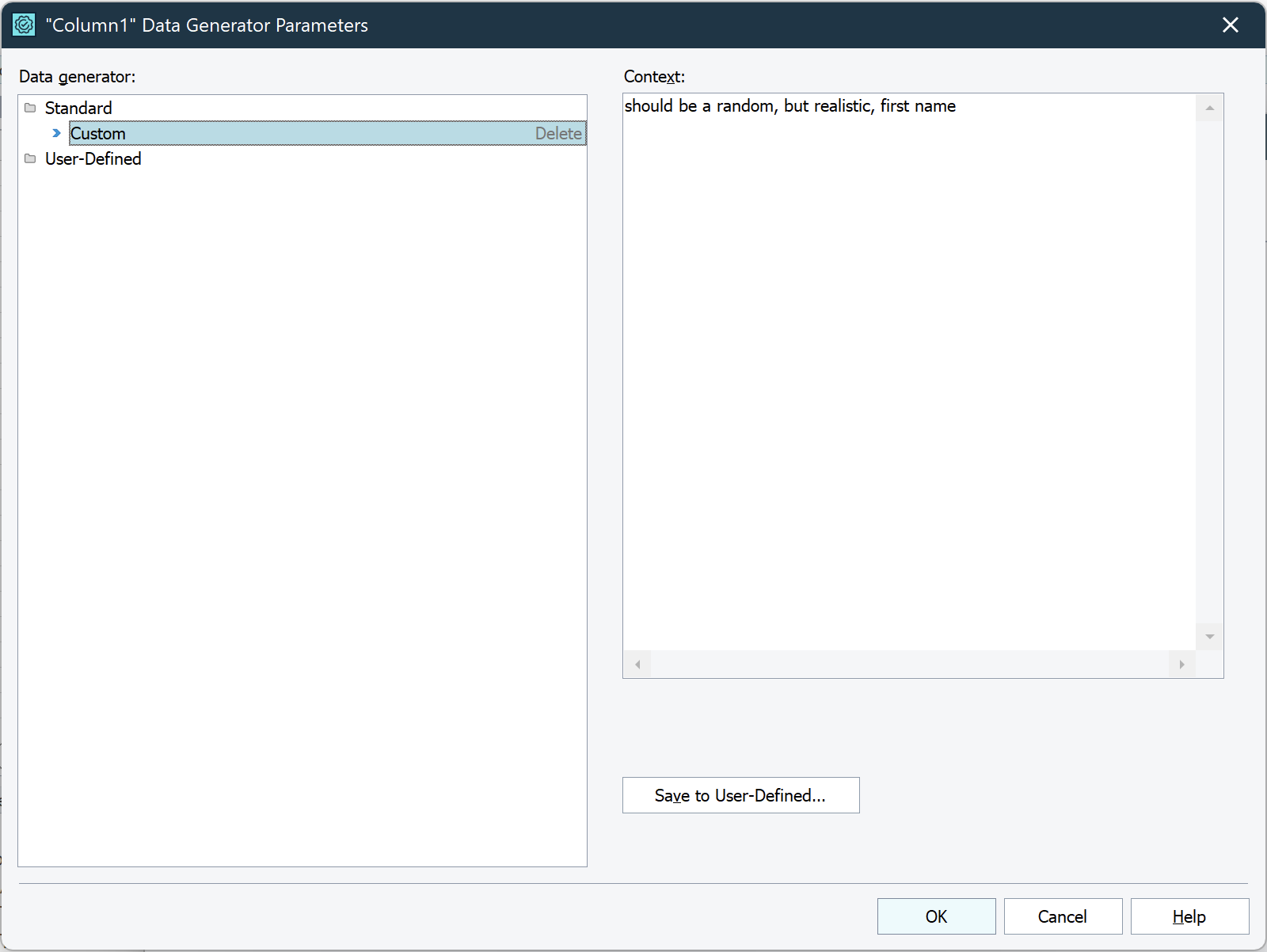Expand the Standard generator category
The image size is (1267, 952).
click(78, 108)
